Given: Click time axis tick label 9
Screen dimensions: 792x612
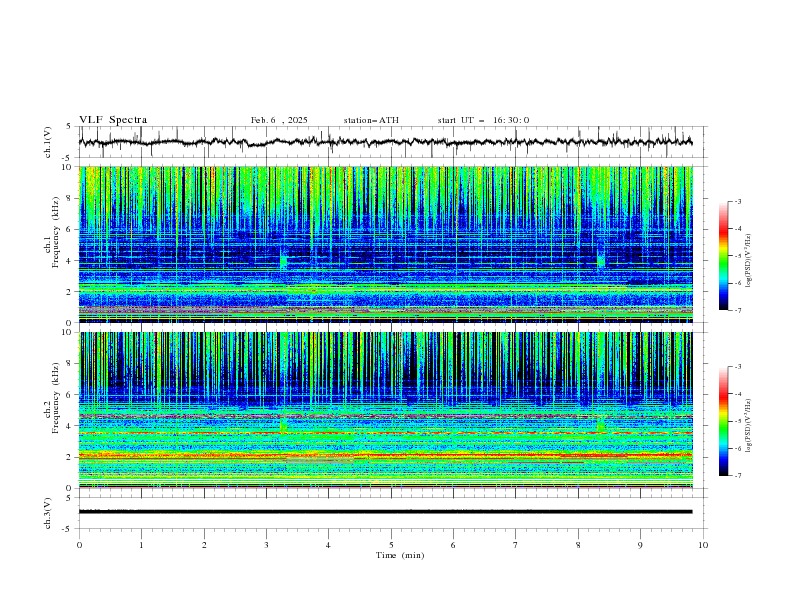Looking at the screenshot, I should click(640, 545).
